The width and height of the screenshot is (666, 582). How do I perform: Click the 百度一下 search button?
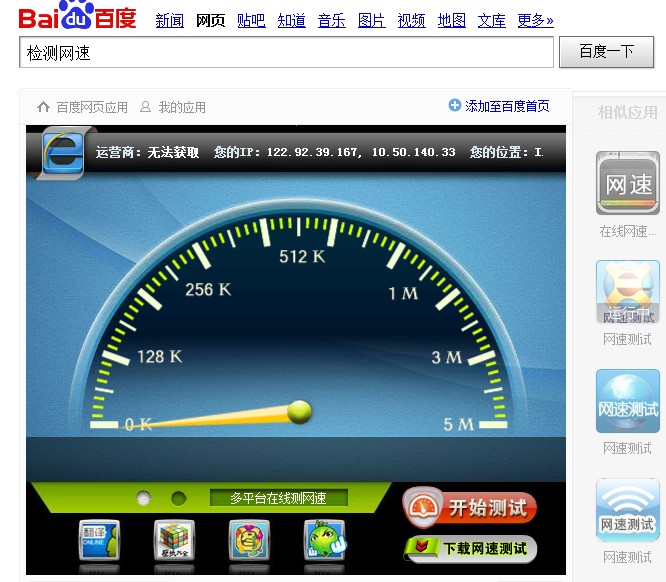pos(606,52)
